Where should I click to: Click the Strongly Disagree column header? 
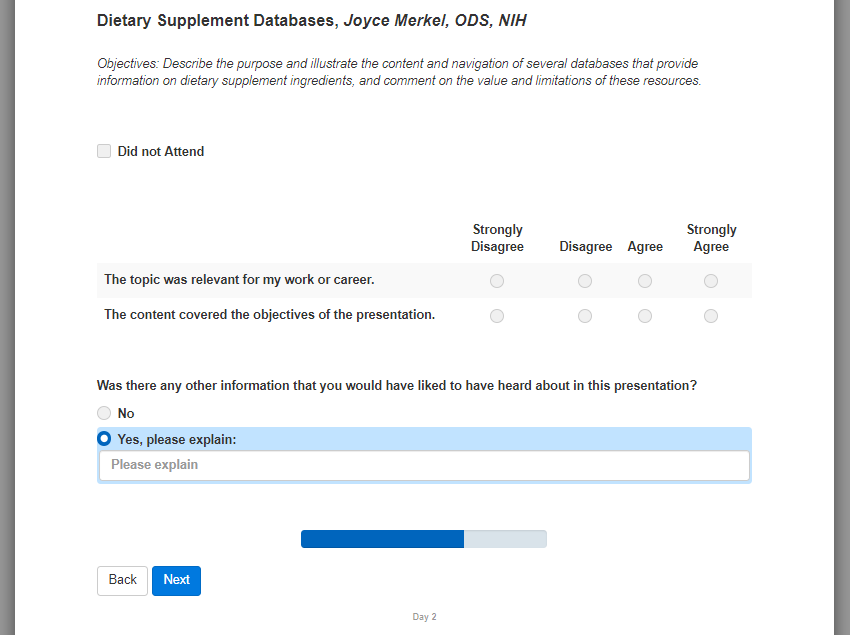pyautogui.click(x=497, y=238)
